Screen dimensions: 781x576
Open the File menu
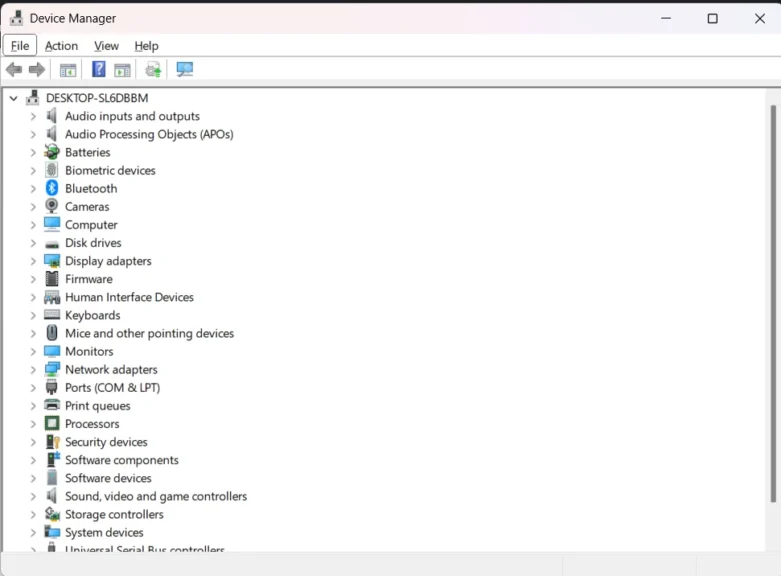click(x=20, y=46)
